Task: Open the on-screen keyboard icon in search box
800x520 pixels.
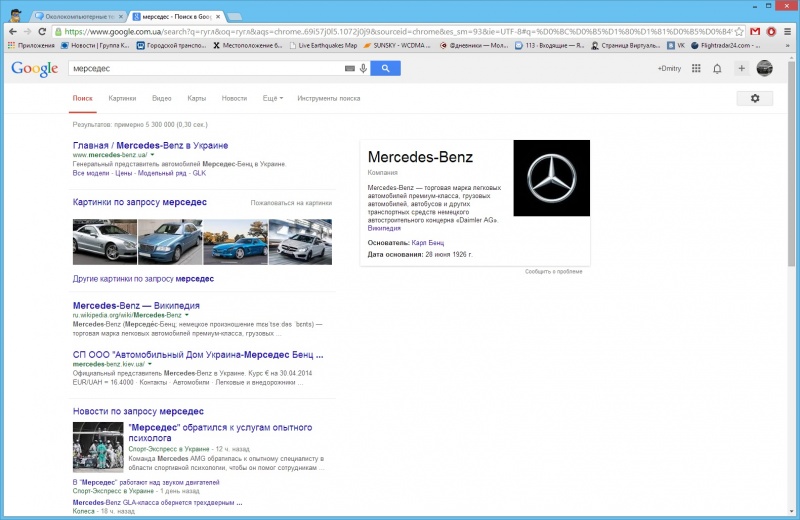Action: 349,68
